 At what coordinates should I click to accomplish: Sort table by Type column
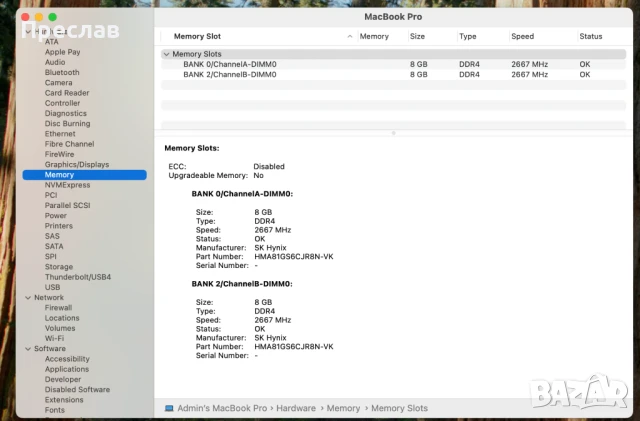pos(467,36)
